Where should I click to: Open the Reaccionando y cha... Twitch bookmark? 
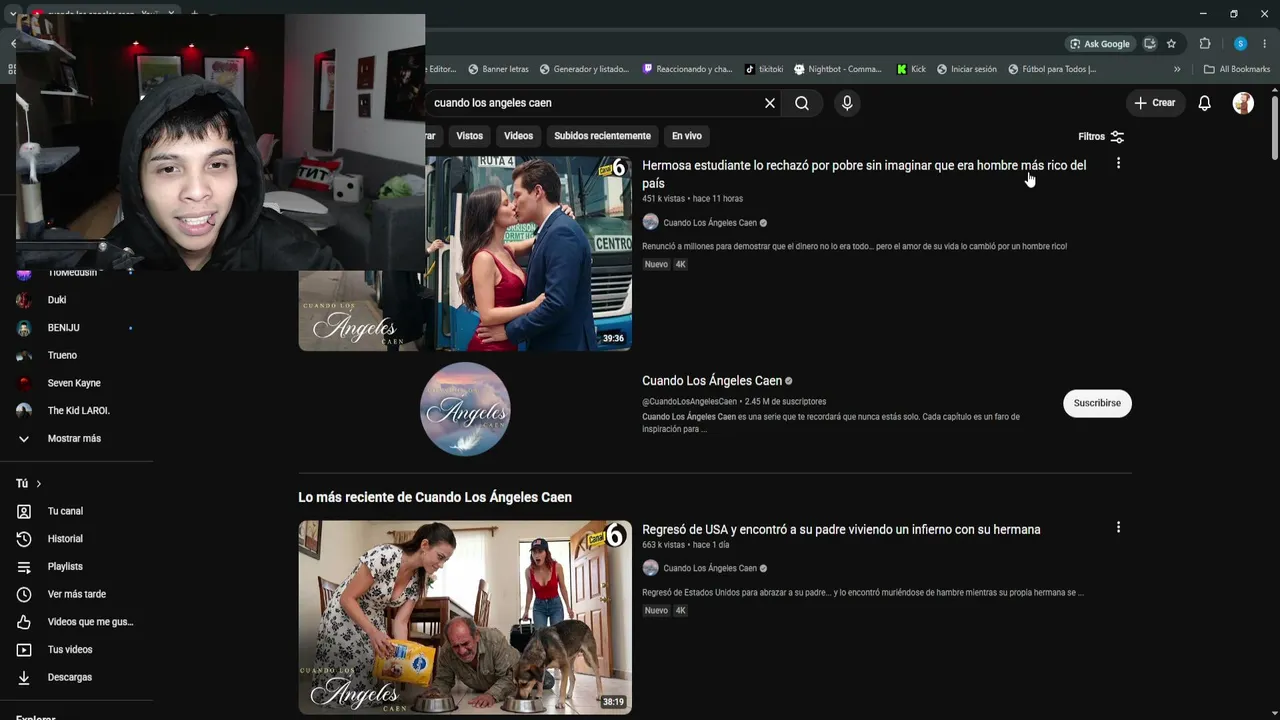(688, 69)
